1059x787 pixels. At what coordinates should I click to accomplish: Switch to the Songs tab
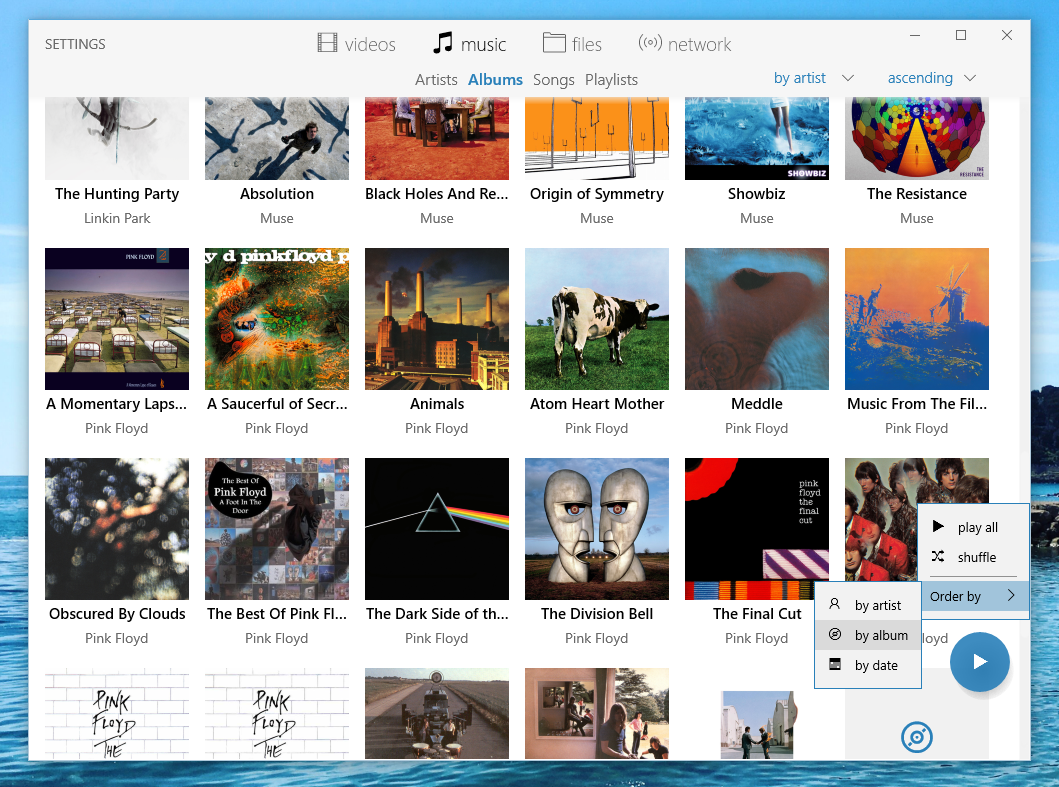coord(553,80)
